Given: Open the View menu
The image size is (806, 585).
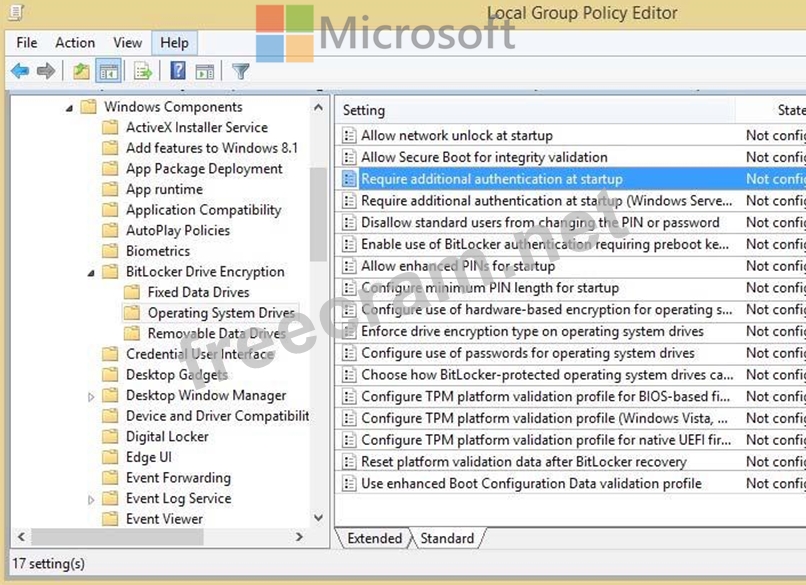Looking at the screenshot, I should click(x=127, y=43).
